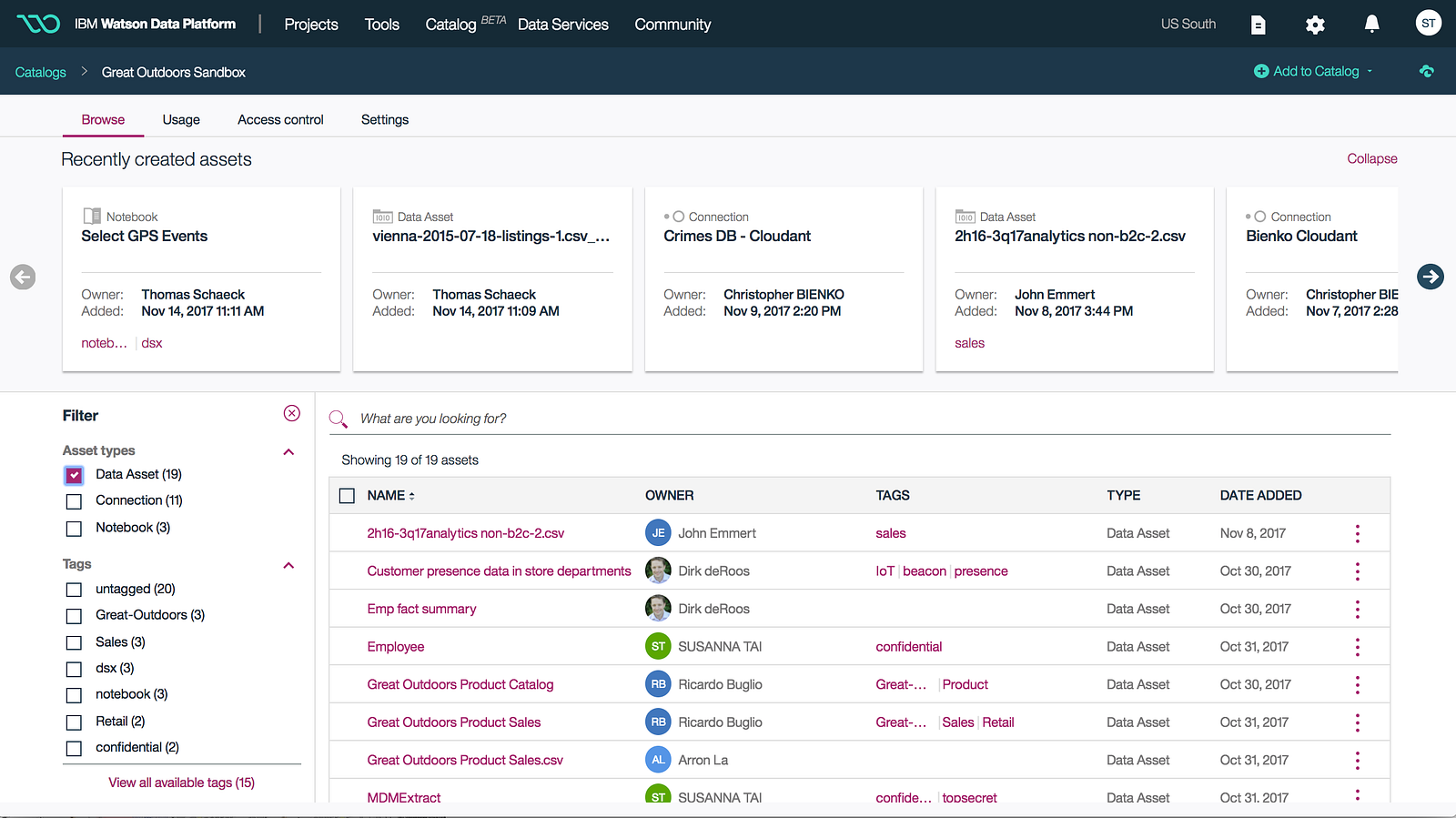1456x818 pixels.
Task: Open the notifications bell icon
Action: 1371,24
